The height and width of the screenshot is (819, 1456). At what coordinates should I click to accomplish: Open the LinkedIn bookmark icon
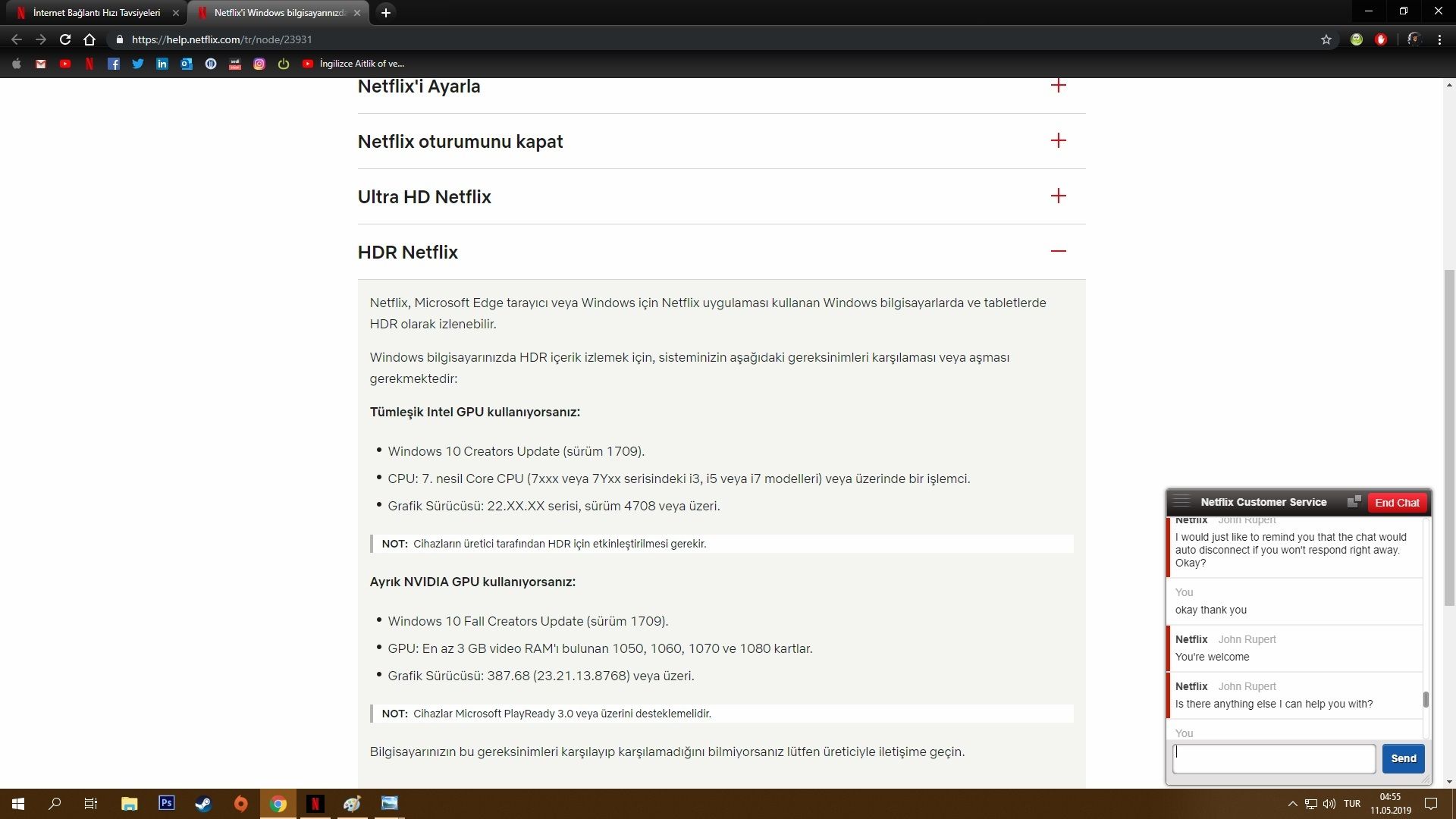tap(162, 64)
